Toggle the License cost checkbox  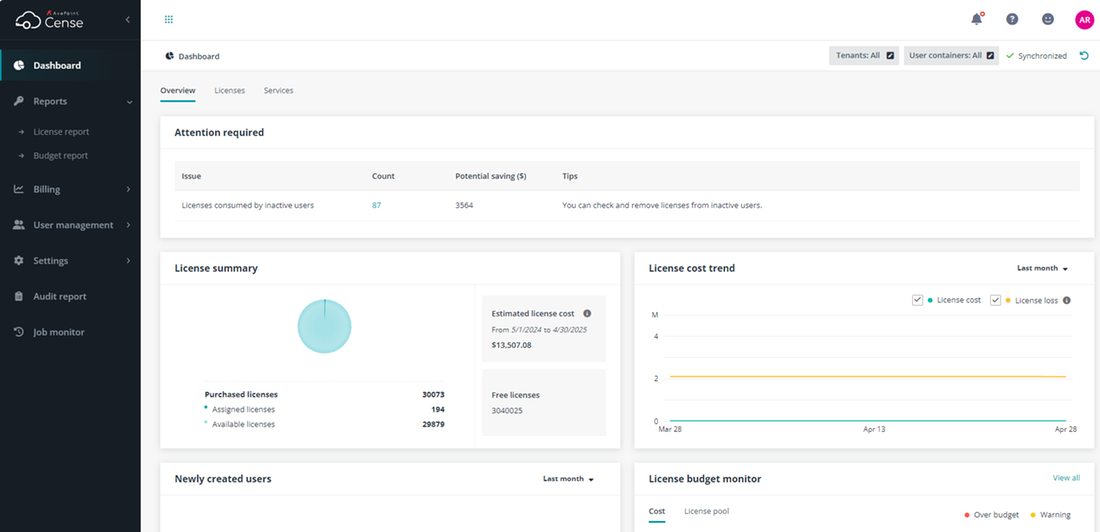917,300
